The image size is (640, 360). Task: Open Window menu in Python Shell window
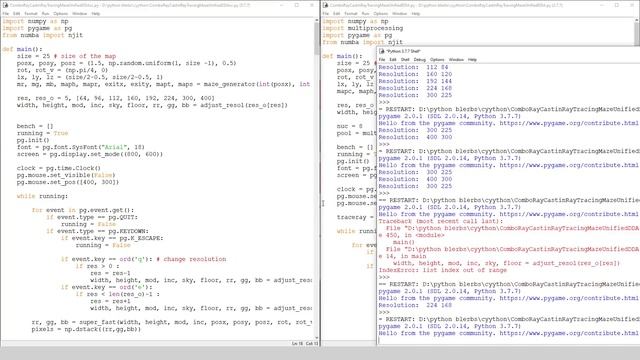pyautogui.click(x=456, y=60)
